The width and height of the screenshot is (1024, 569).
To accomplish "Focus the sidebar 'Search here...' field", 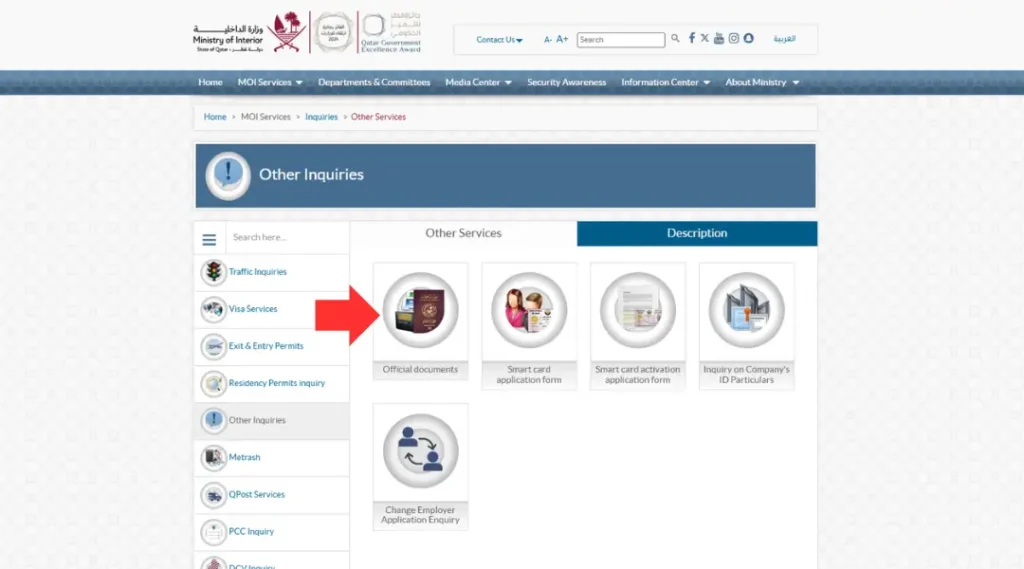I will pyautogui.click(x=287, y=238).
